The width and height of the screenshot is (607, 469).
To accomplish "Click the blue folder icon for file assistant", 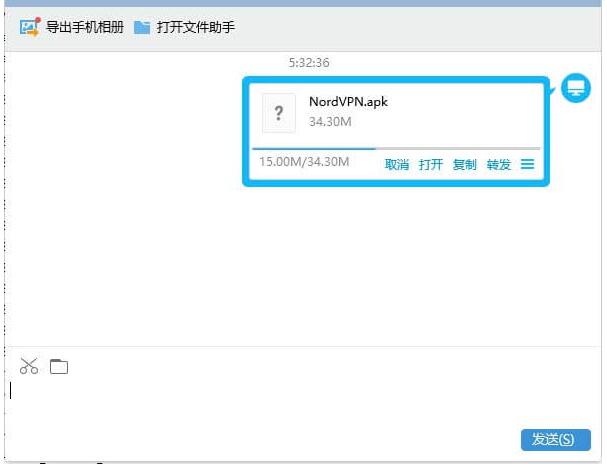I will 142,27.
